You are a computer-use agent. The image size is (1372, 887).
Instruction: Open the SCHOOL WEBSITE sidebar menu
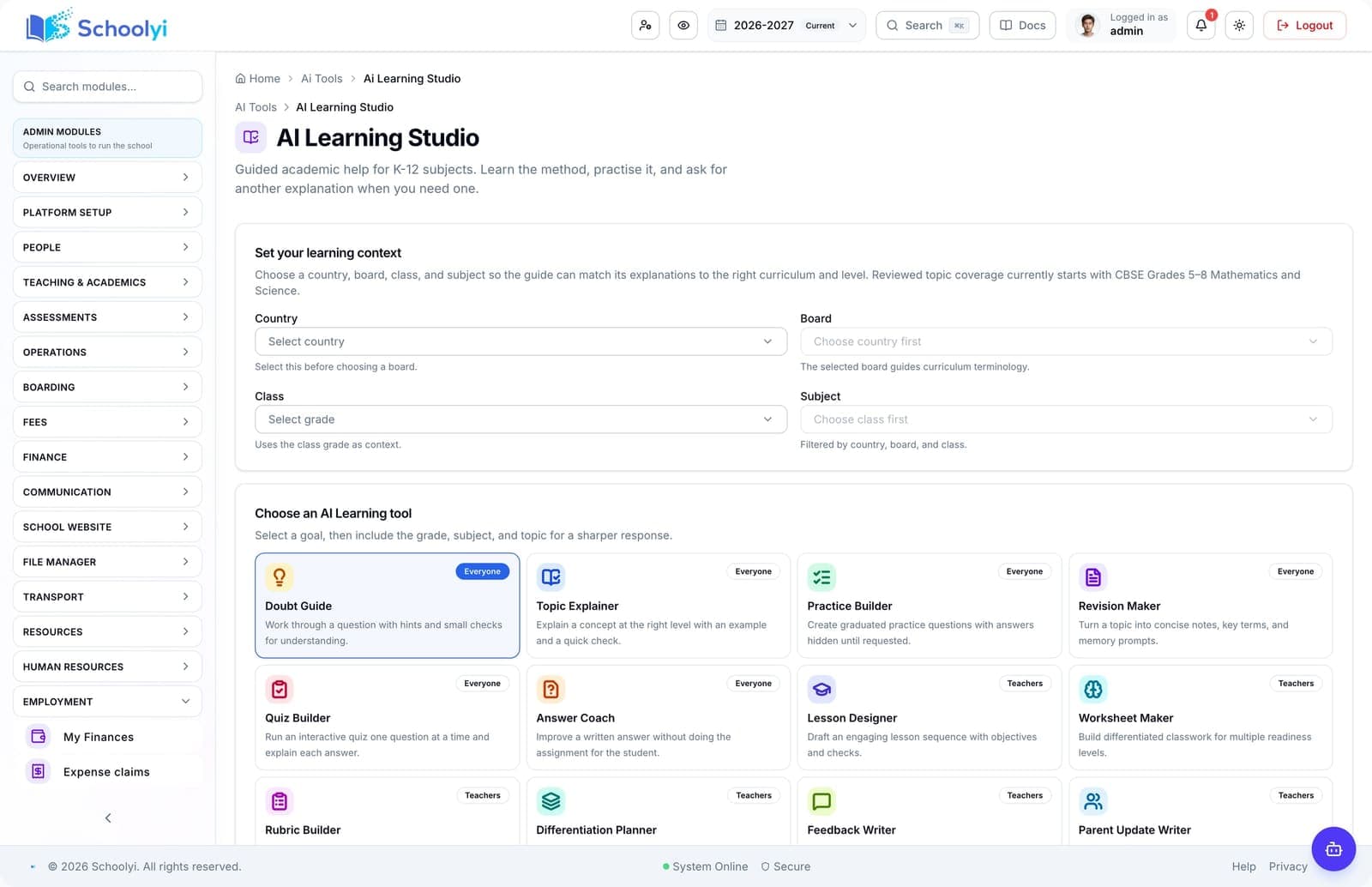(107, 527)
